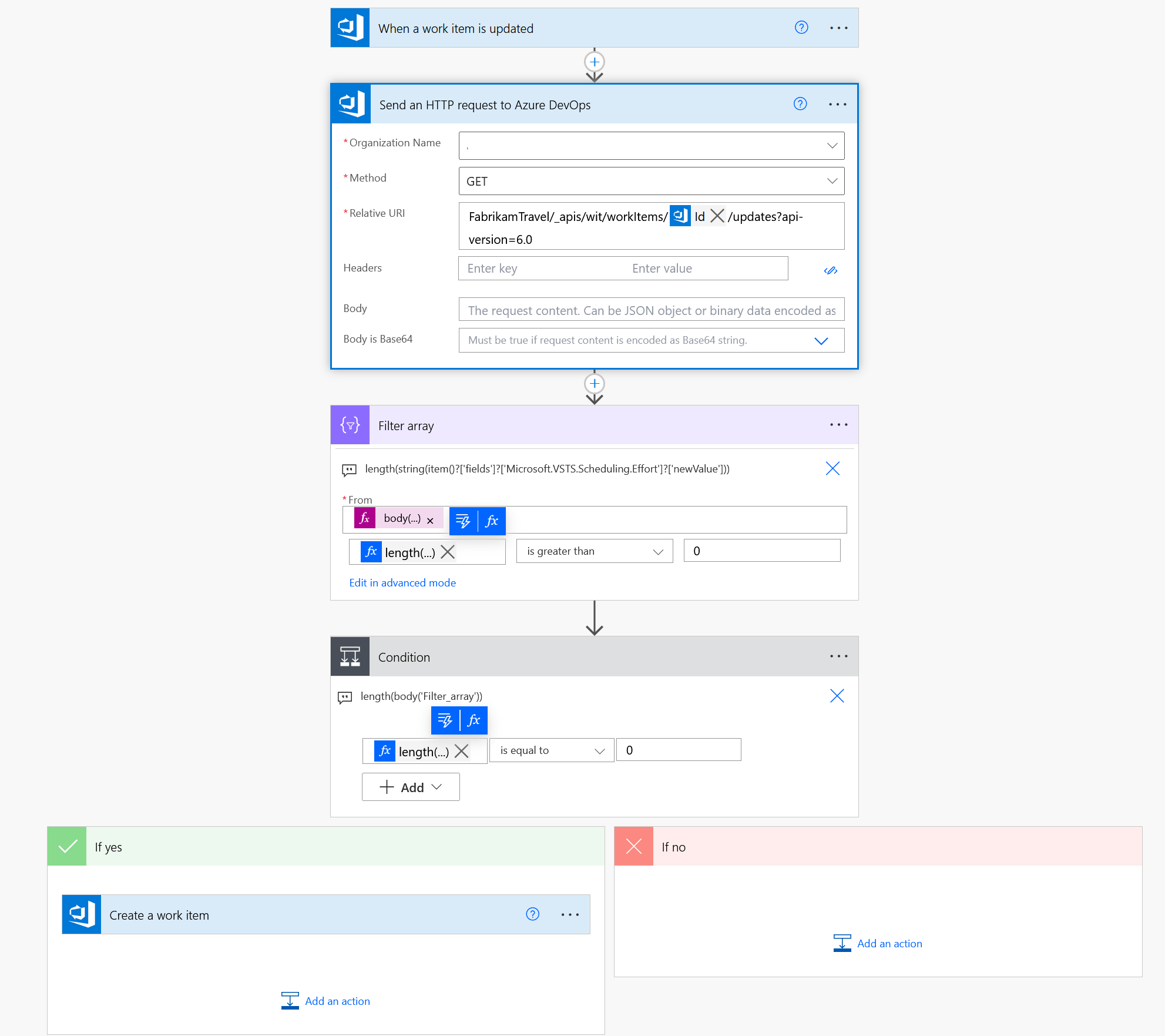
Task: Click help icon on Create a work item
Action: point(532,914)
